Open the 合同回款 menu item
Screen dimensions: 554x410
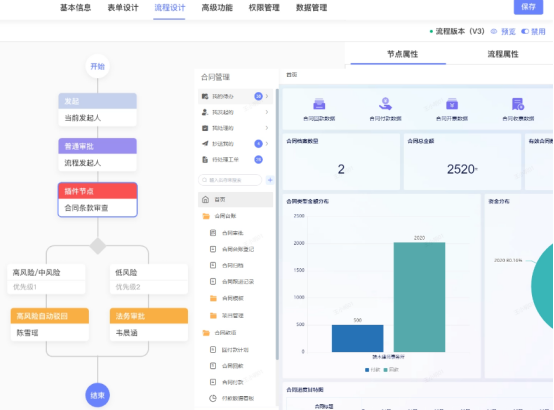(x=232, y=366)
